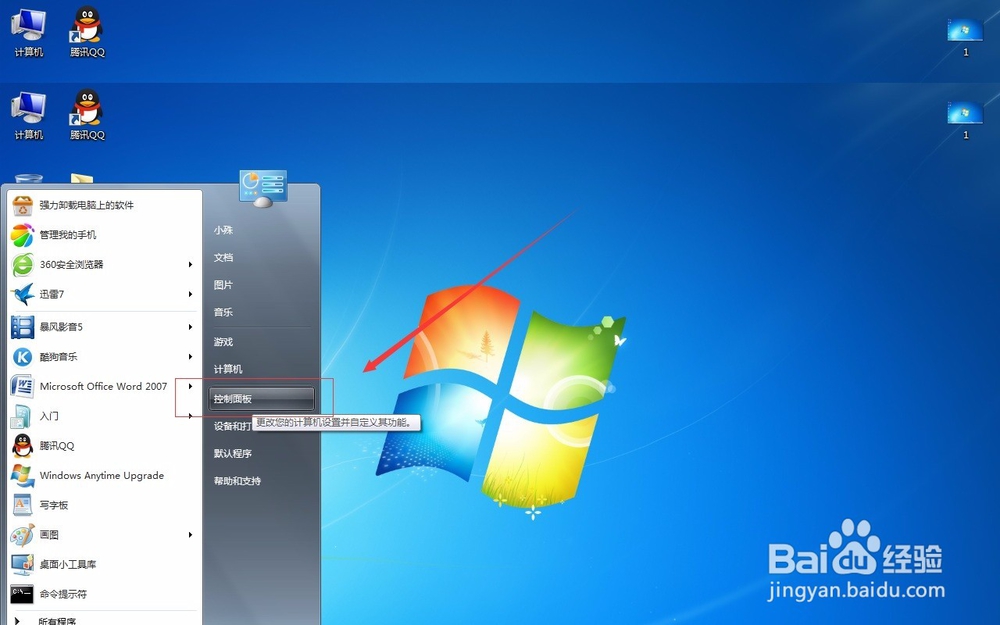Open Microsoft Office Word 2007
The width and height of the screenshot is (1000, 625).
(102, 386)
